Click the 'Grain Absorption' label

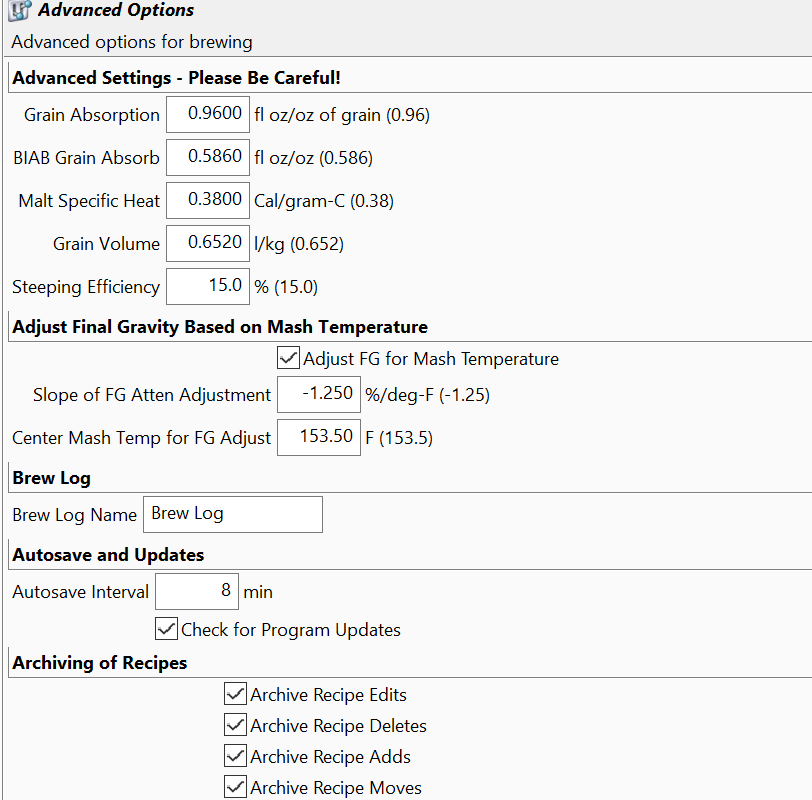click(x=92, y=114)
